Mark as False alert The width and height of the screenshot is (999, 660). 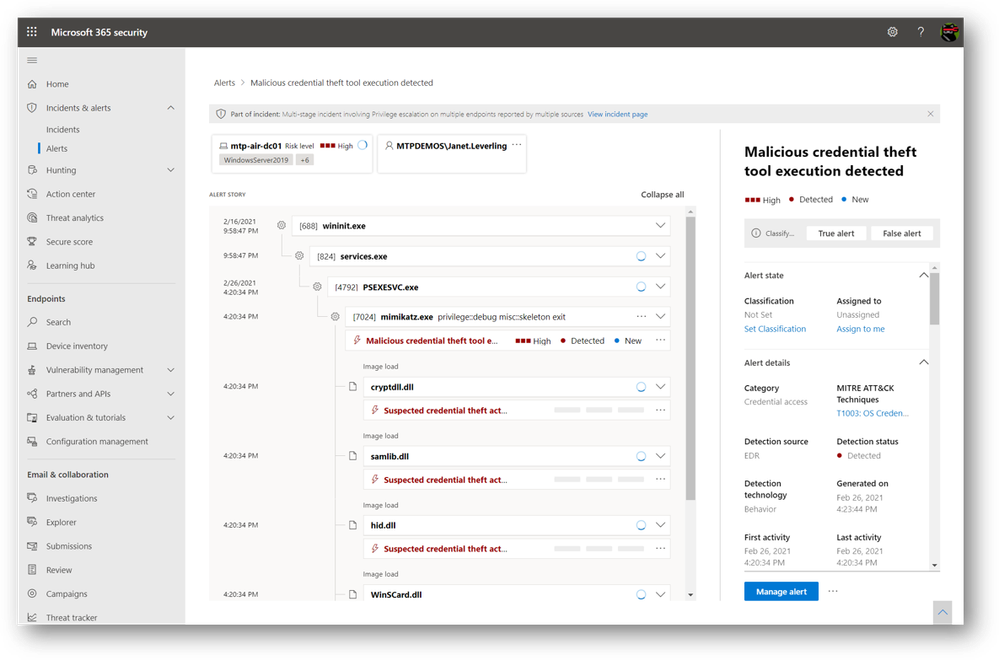[x=902, y=234]
